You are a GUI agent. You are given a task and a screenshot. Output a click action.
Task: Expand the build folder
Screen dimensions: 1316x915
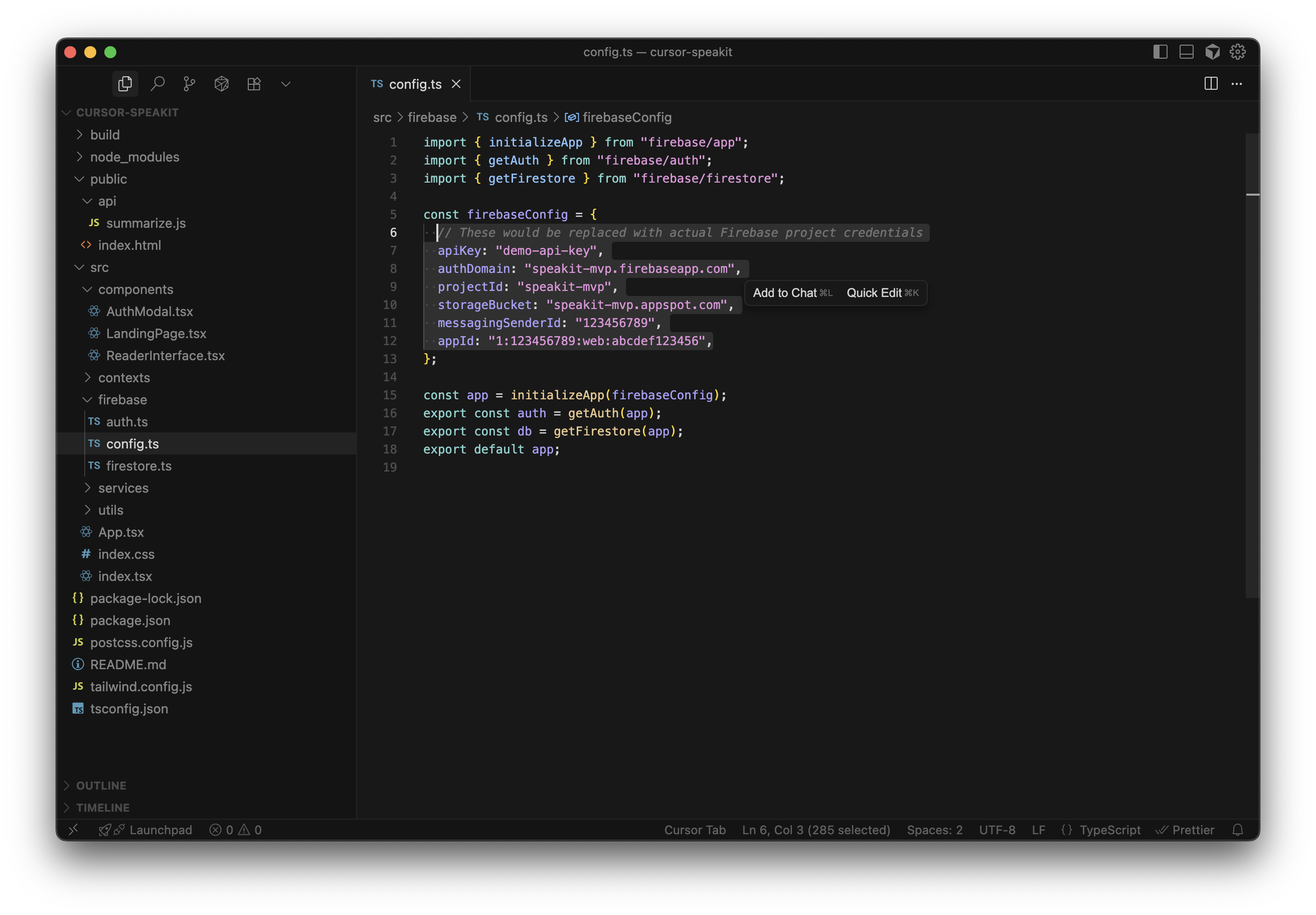click(x=105, y=135)
